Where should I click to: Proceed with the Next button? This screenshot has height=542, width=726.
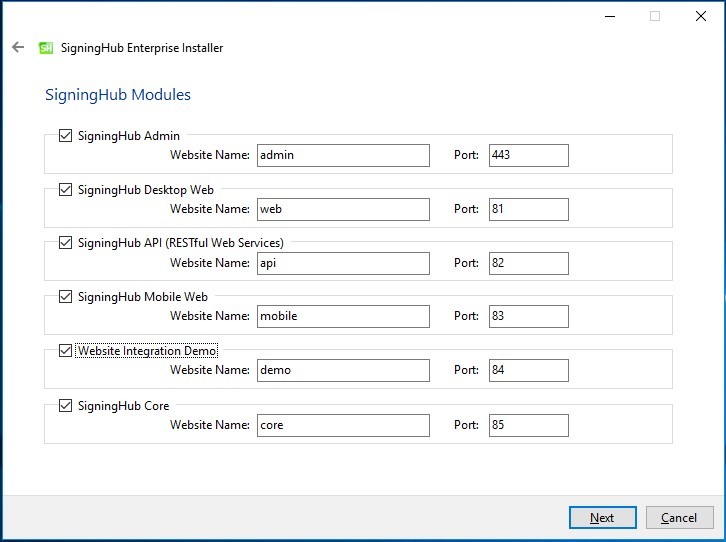click(602, 517)
